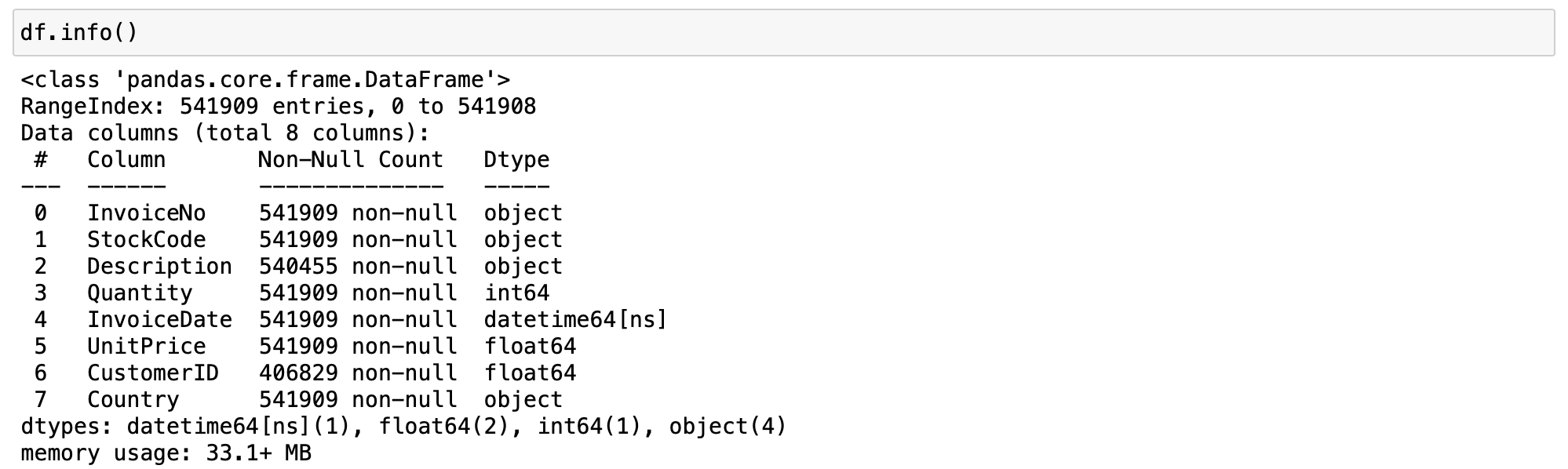Screen dimensions: 1568x469
Task: Click the pandas DataFrame class line
Action: point(265,80)
